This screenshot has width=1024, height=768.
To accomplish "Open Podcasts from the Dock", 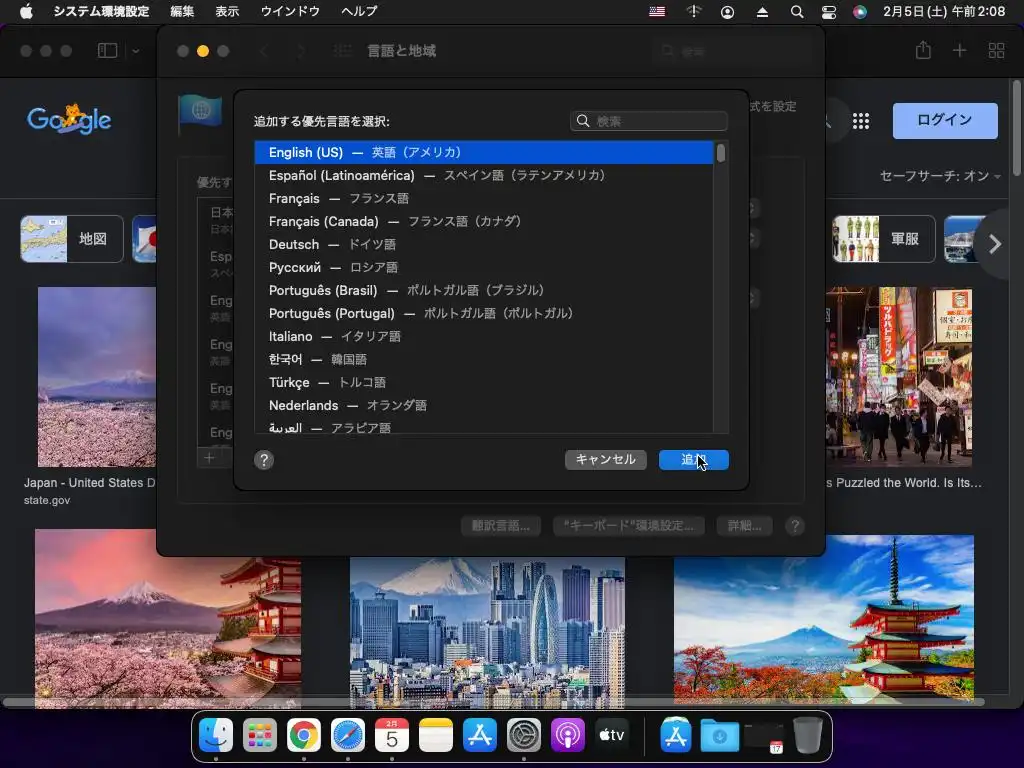I will tap(568, 735).
